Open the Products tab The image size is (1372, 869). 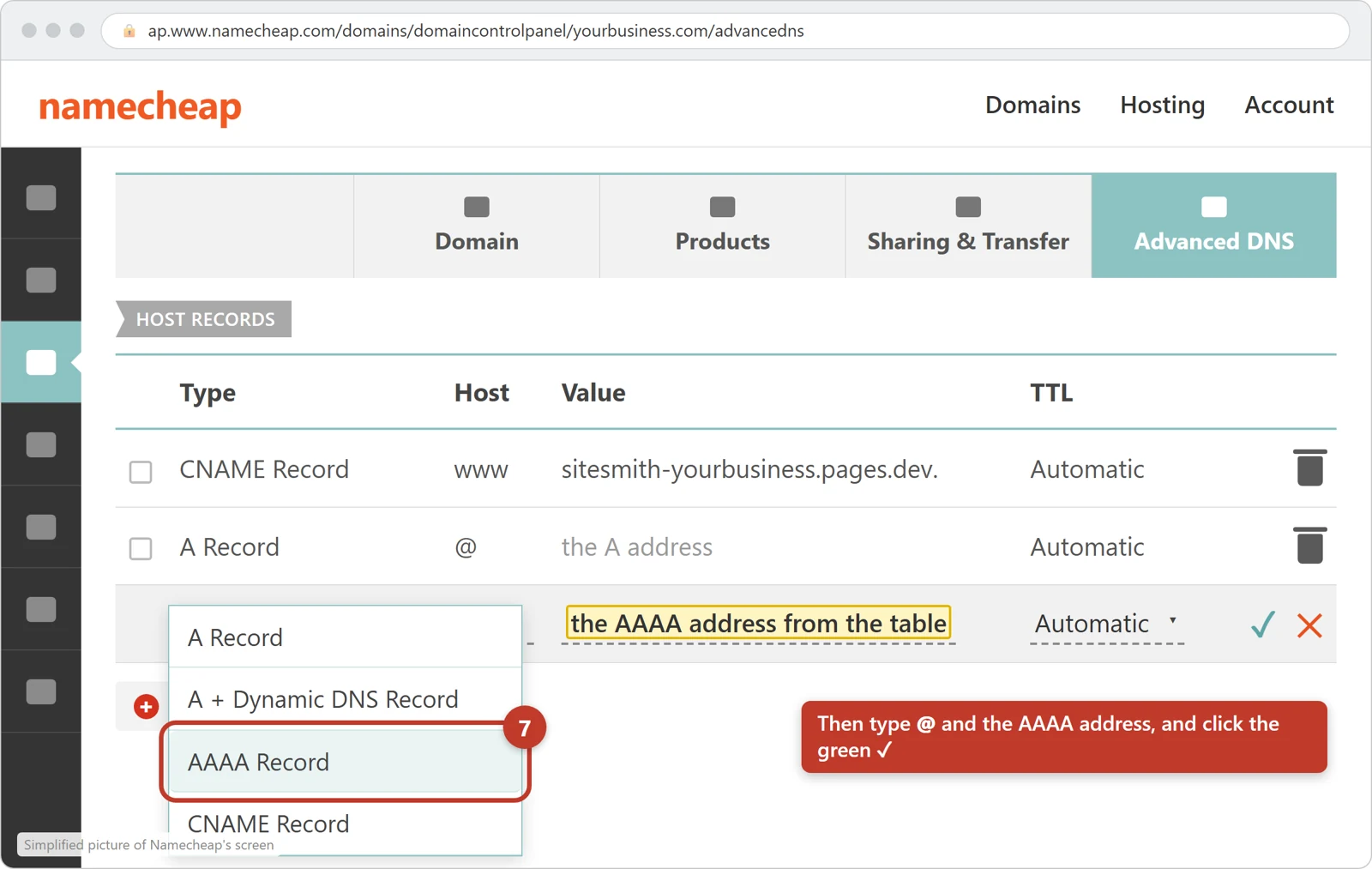(x=723, y=226)
